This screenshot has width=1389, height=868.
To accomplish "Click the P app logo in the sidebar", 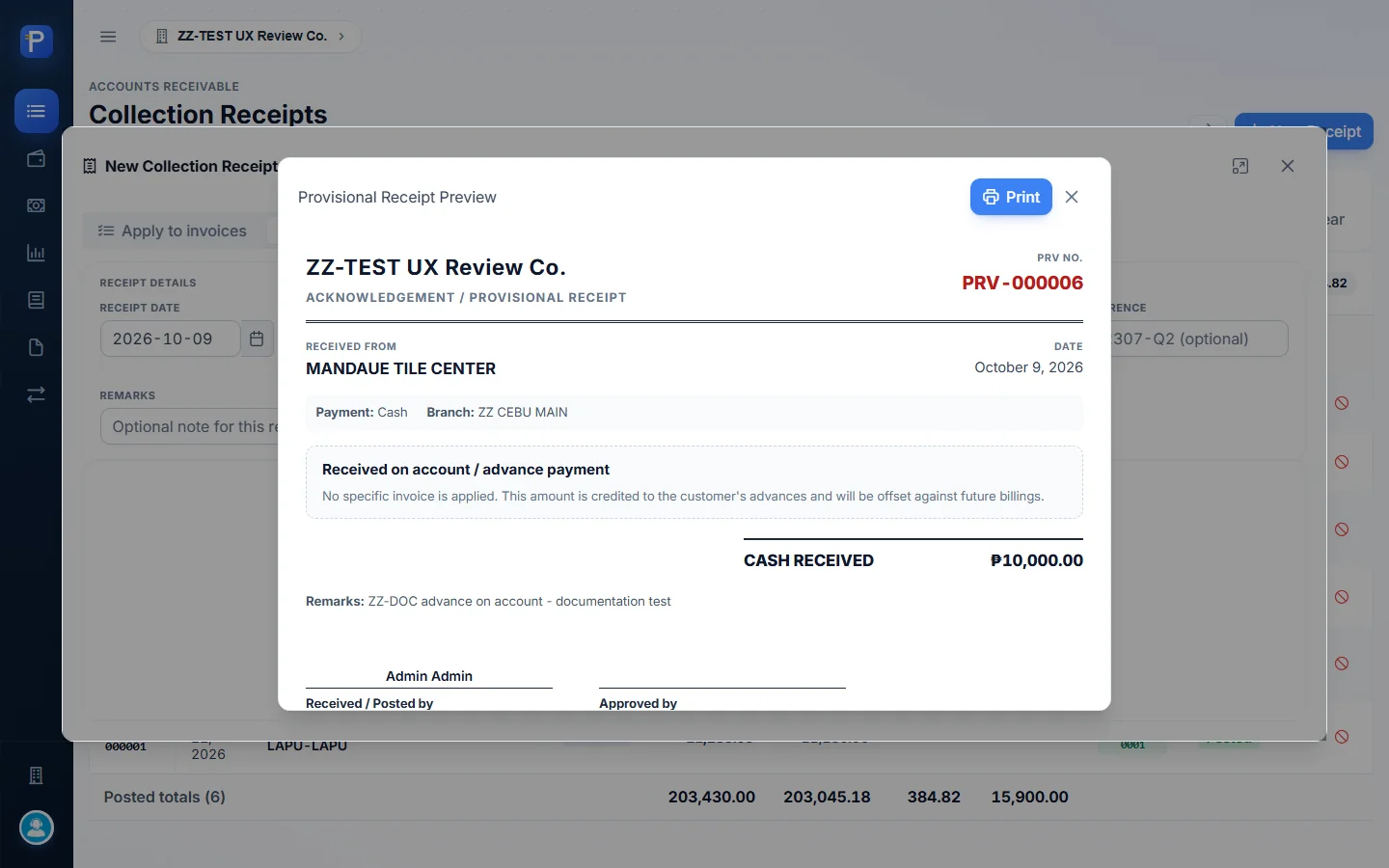I will (x=36, y=41).
